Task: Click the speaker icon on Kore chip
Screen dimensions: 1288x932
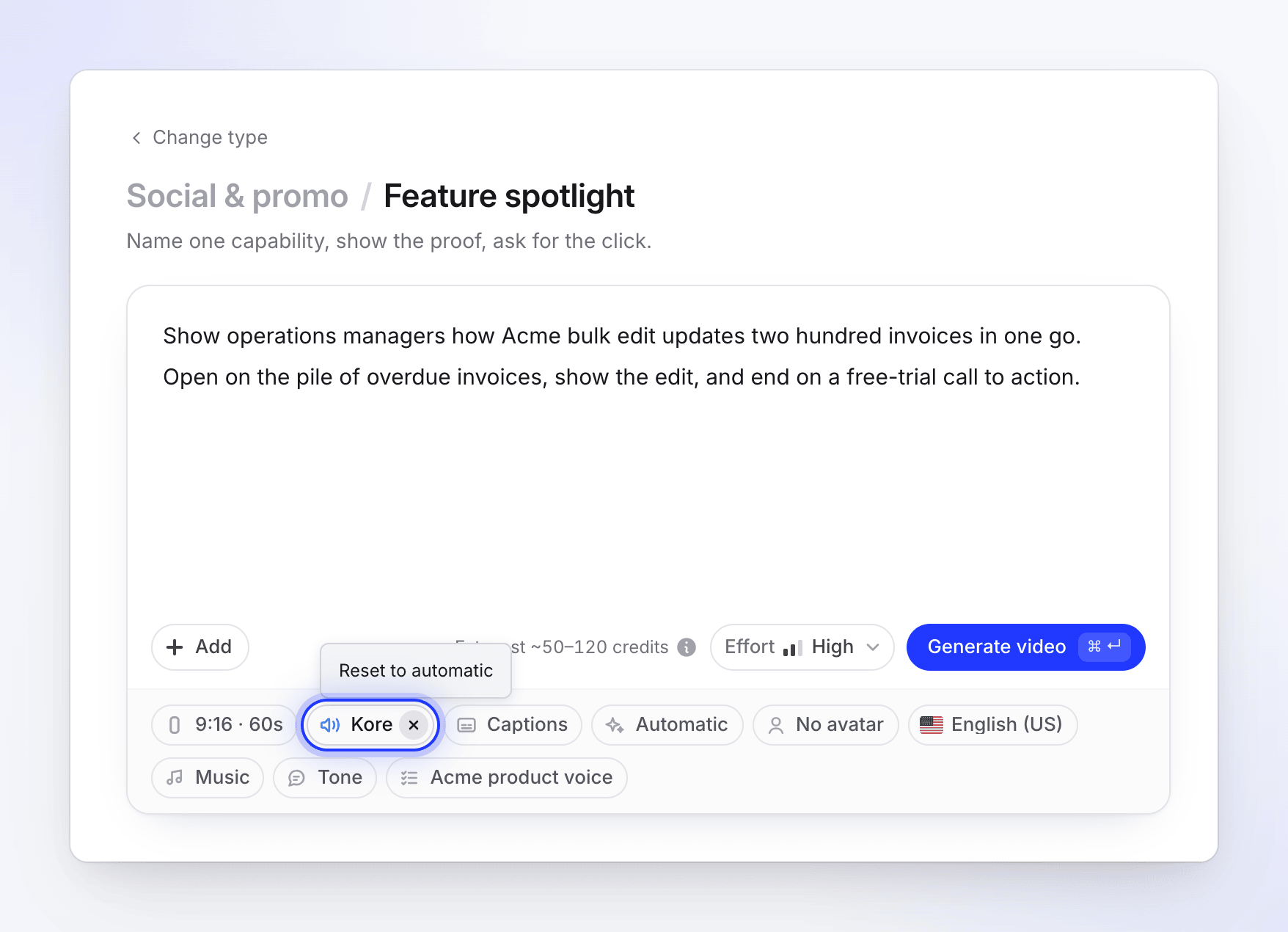Action: click(330, 725)
